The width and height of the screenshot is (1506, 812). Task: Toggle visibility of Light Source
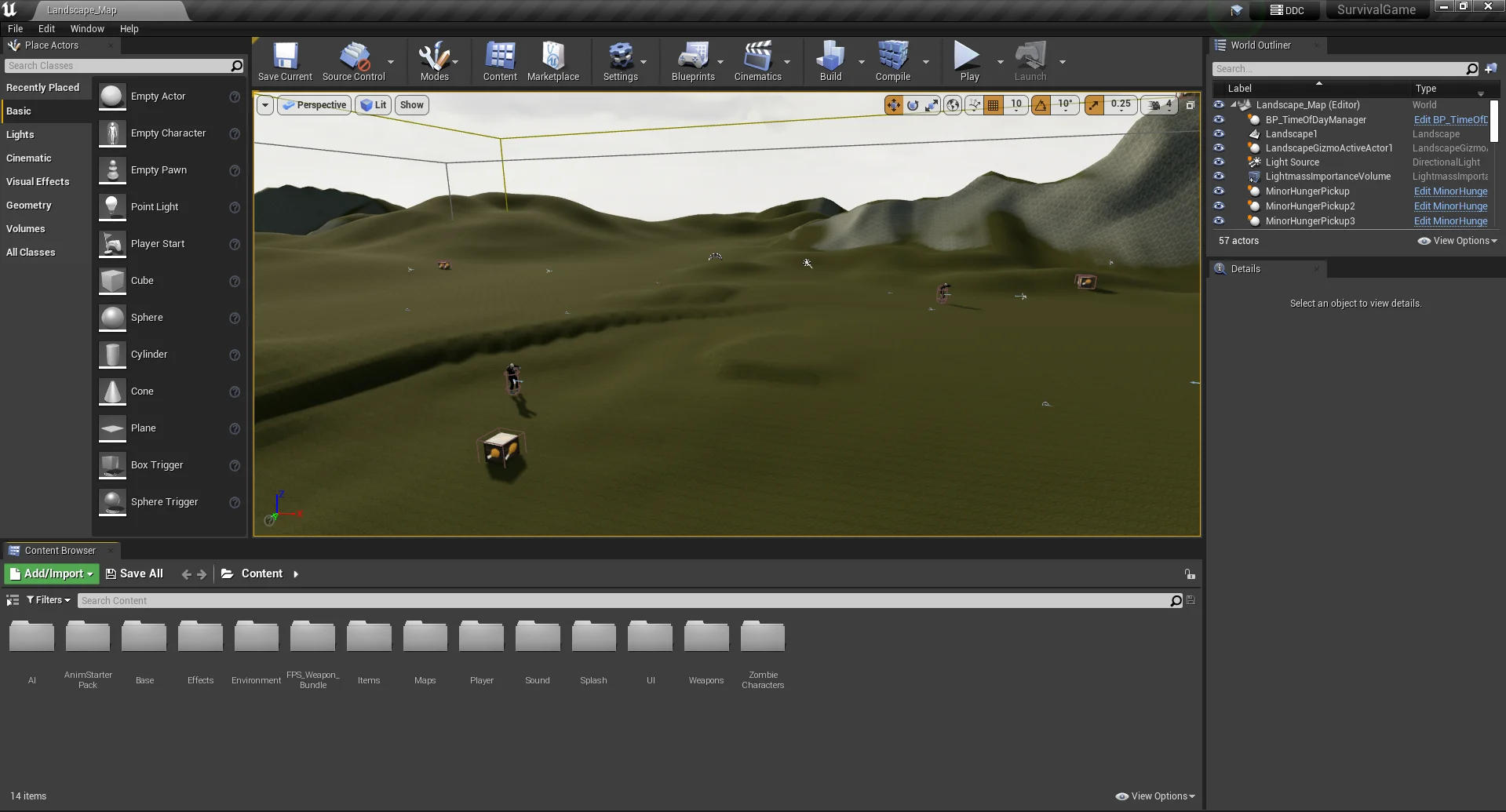pyautogui.click(x=1219, y=162)
